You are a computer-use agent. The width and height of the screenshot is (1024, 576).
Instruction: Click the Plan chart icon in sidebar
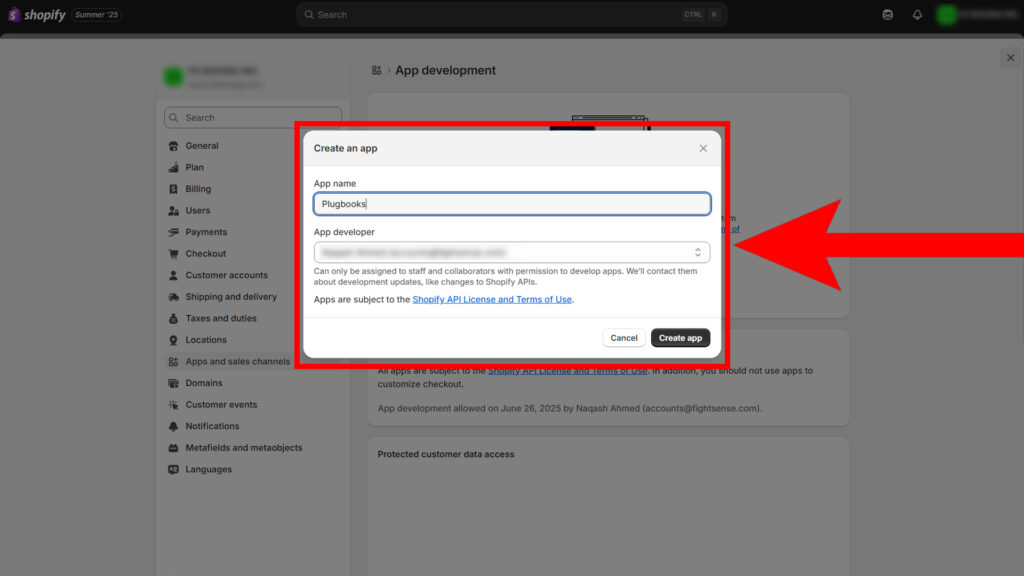[173, 167]
